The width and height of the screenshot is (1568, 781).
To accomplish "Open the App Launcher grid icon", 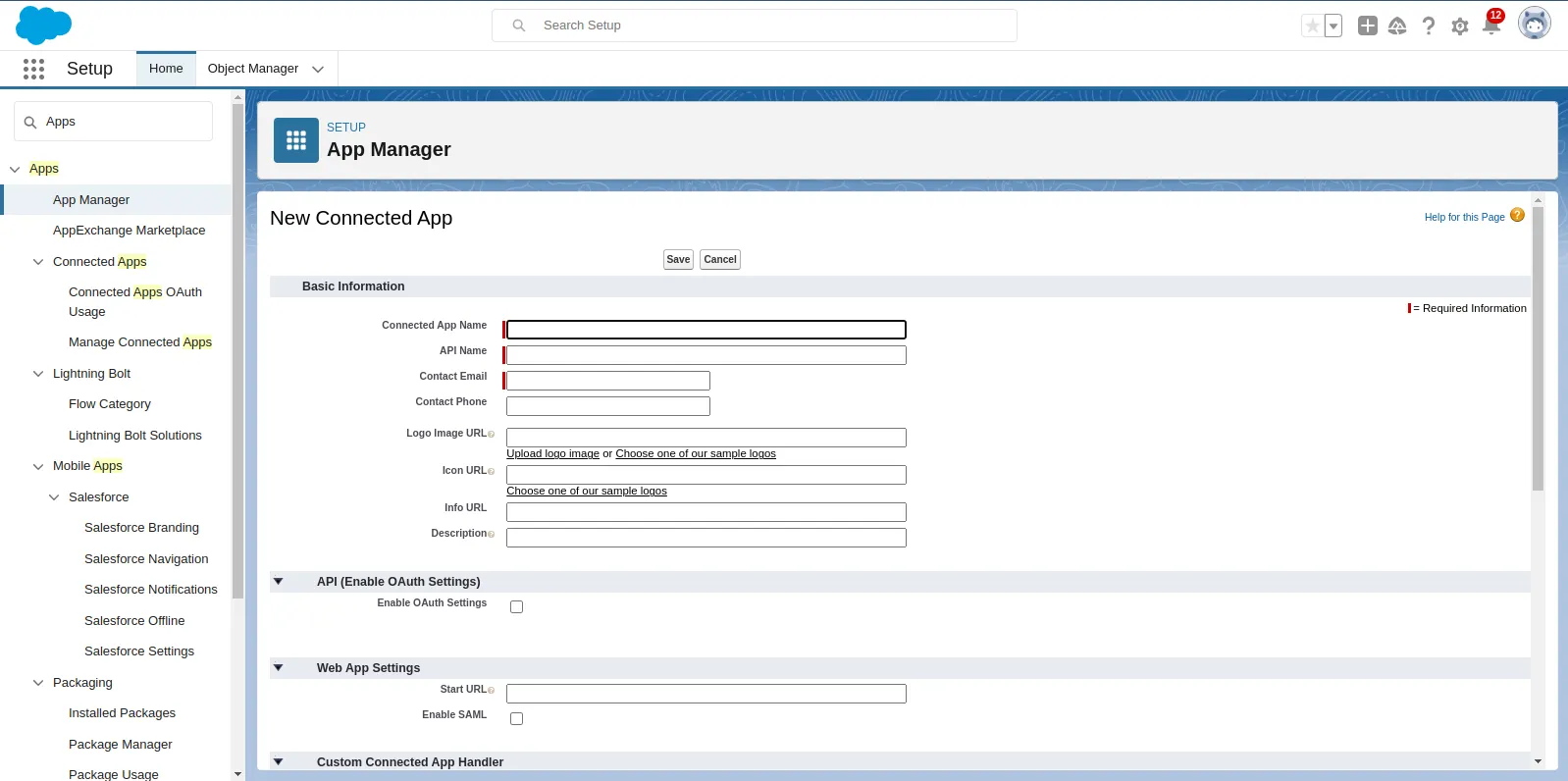I will click(x=33, y=69).
